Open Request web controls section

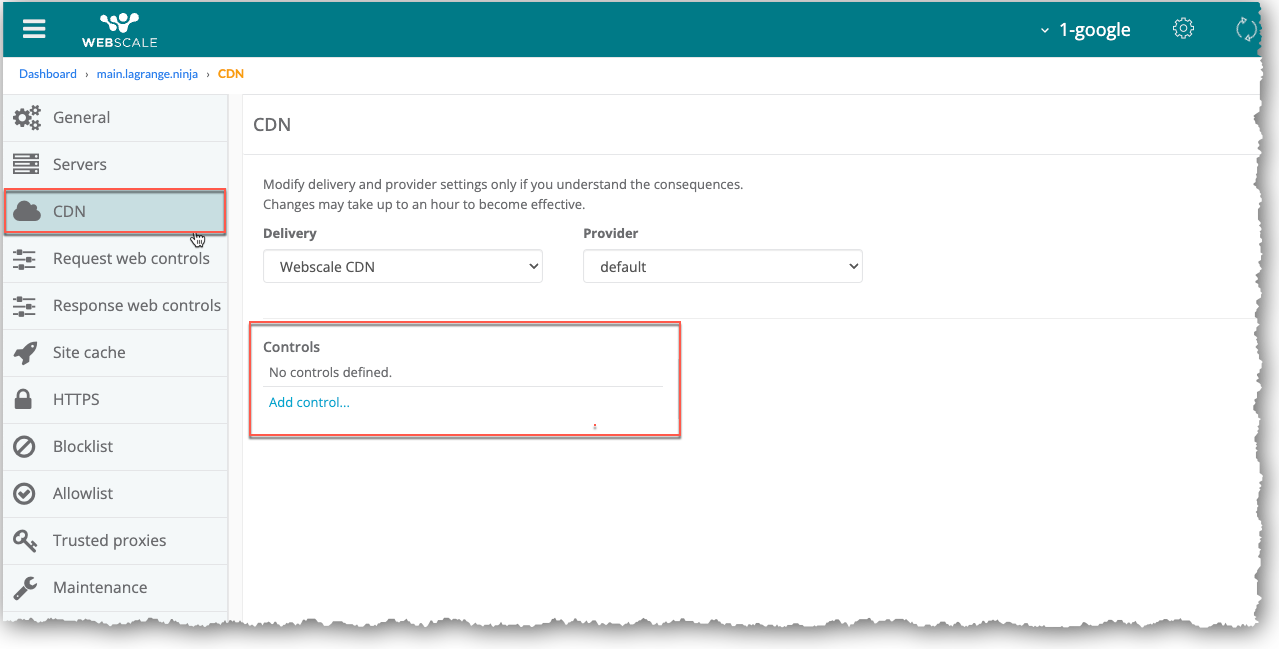(130, 259)
